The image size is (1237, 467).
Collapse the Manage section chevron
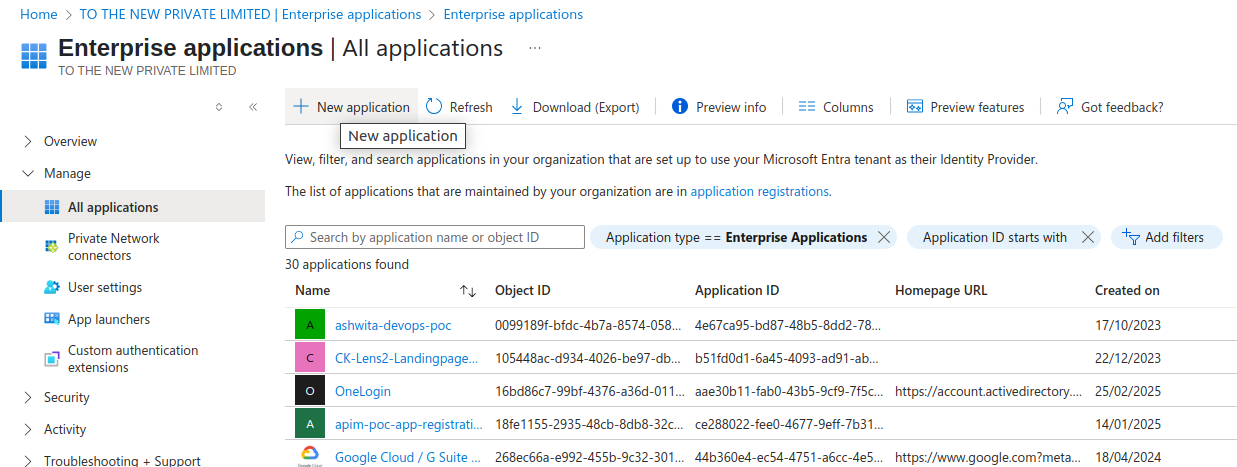[x=28, y=173]
